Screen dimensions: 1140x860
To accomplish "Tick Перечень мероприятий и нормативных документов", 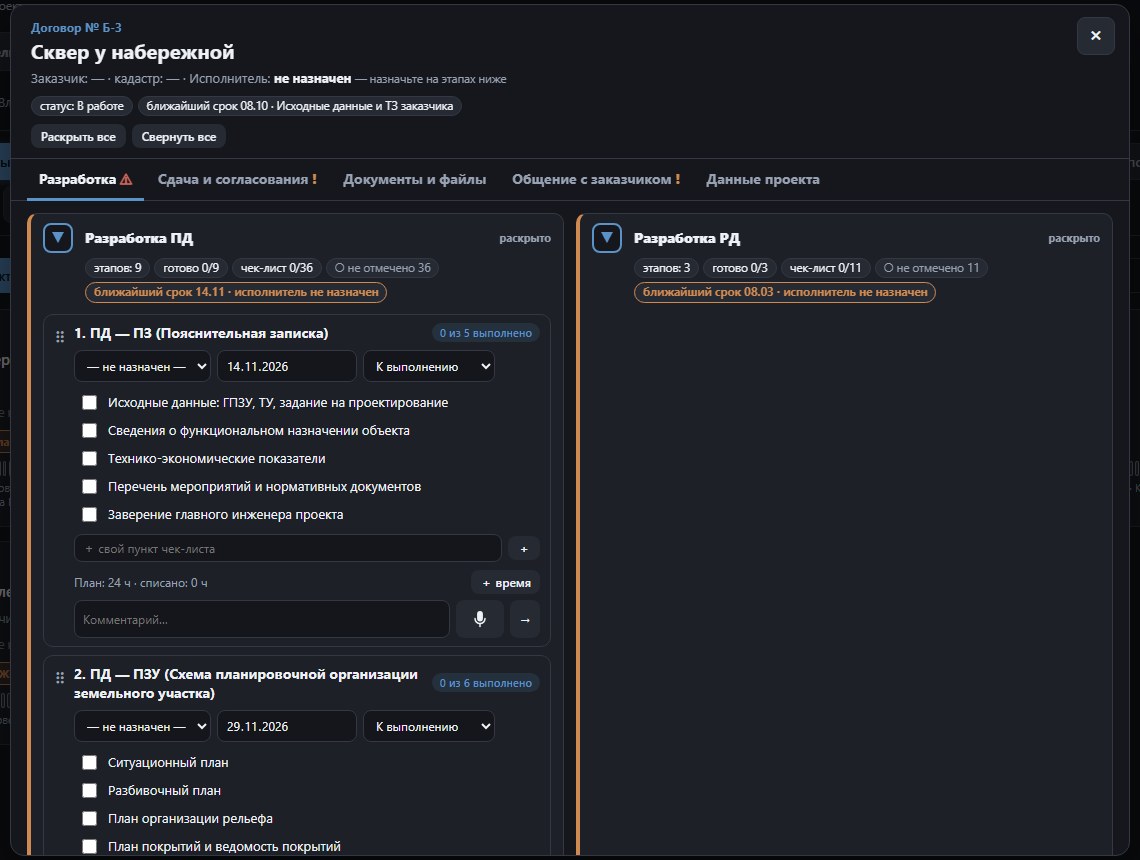I will click(x=89, y=486).
